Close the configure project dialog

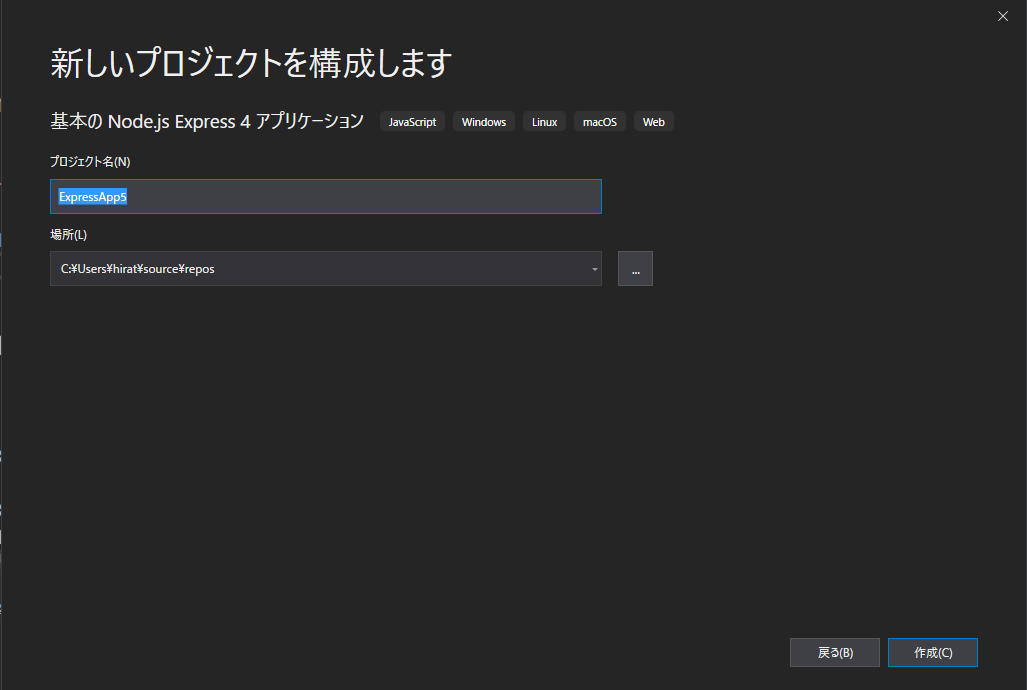1002,16
